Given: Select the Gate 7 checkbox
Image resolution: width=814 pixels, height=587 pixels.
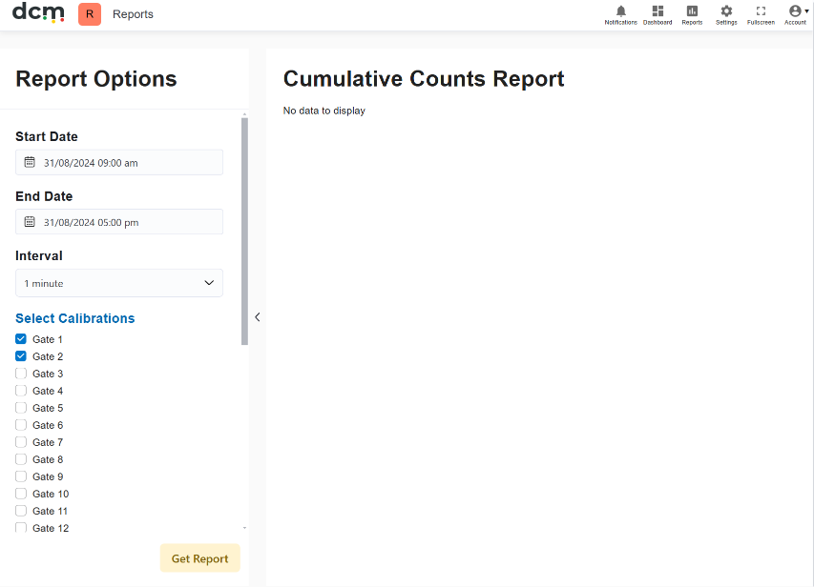Looking at the screenshot, I should point(21,442).
